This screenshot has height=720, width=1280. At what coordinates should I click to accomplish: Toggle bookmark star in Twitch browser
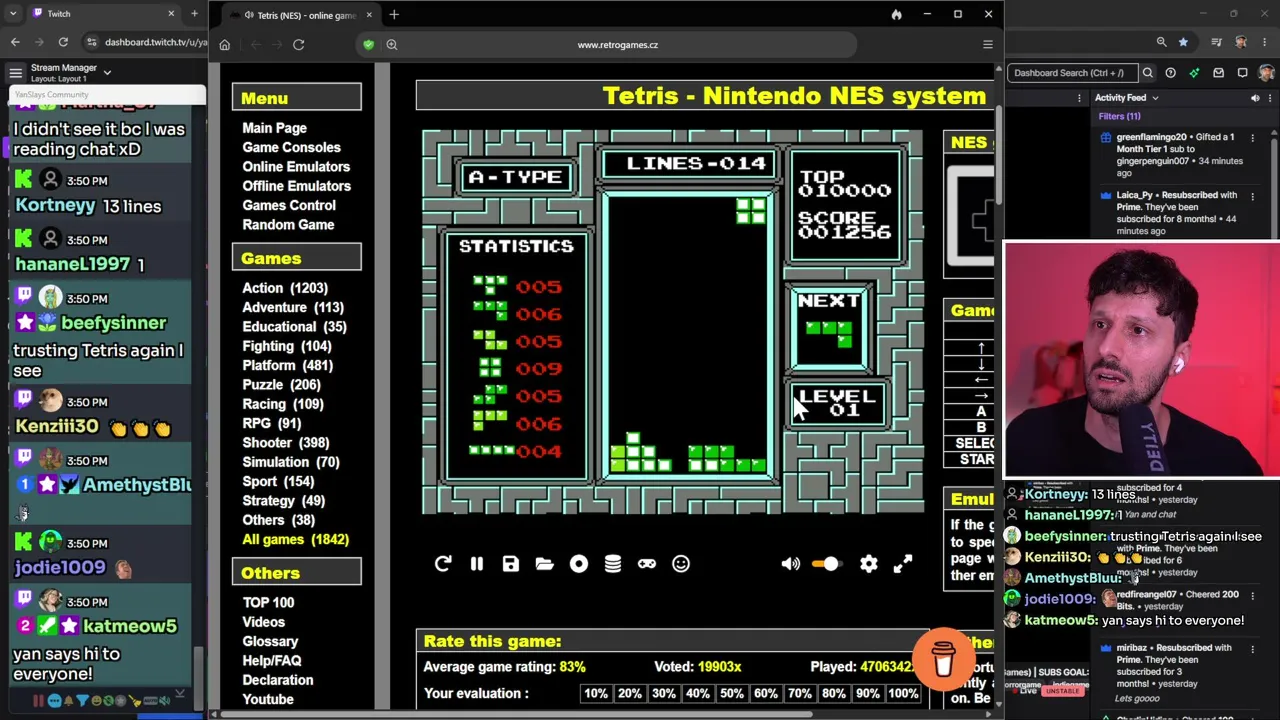click(1183, 42)
